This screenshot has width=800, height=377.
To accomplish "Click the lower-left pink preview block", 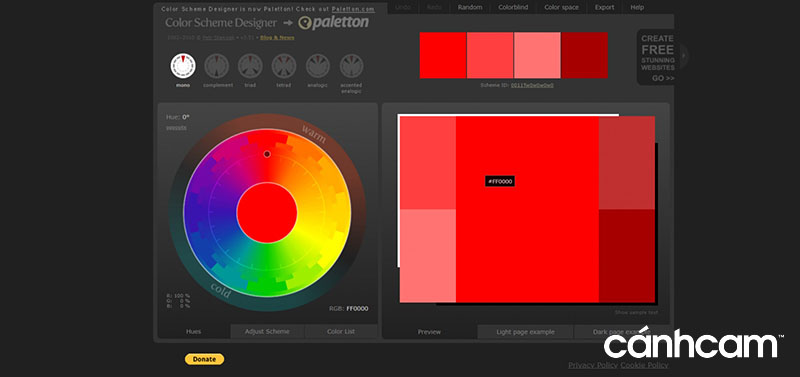I will pyautogui.click(x=428, y=256).
